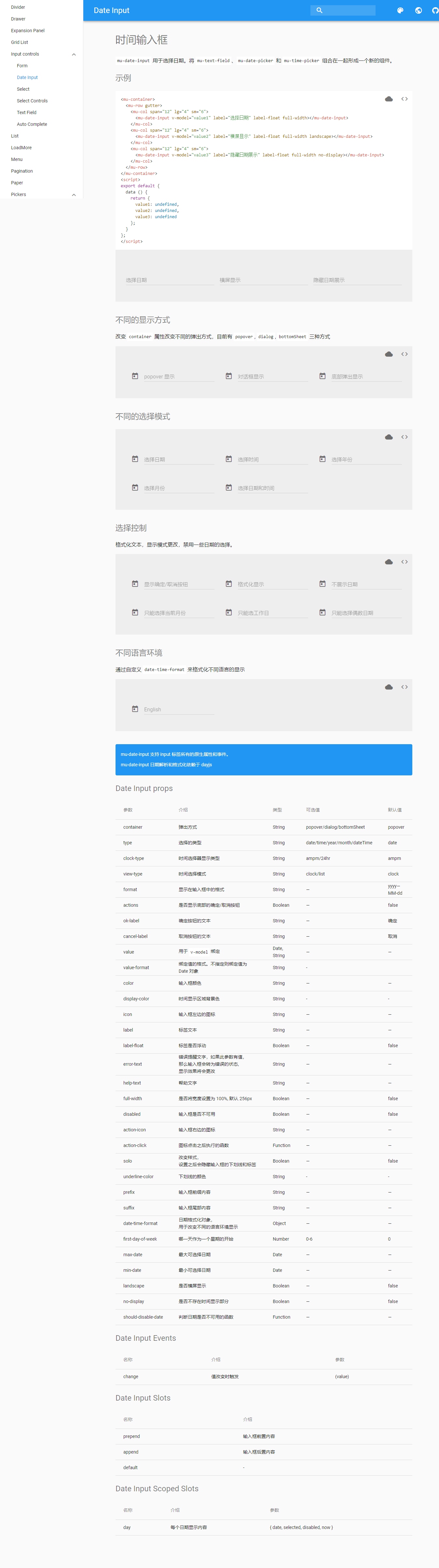Click the first-day-of-week prop name cell
Screen dimensions: 439x1568
pos(140,1239)
